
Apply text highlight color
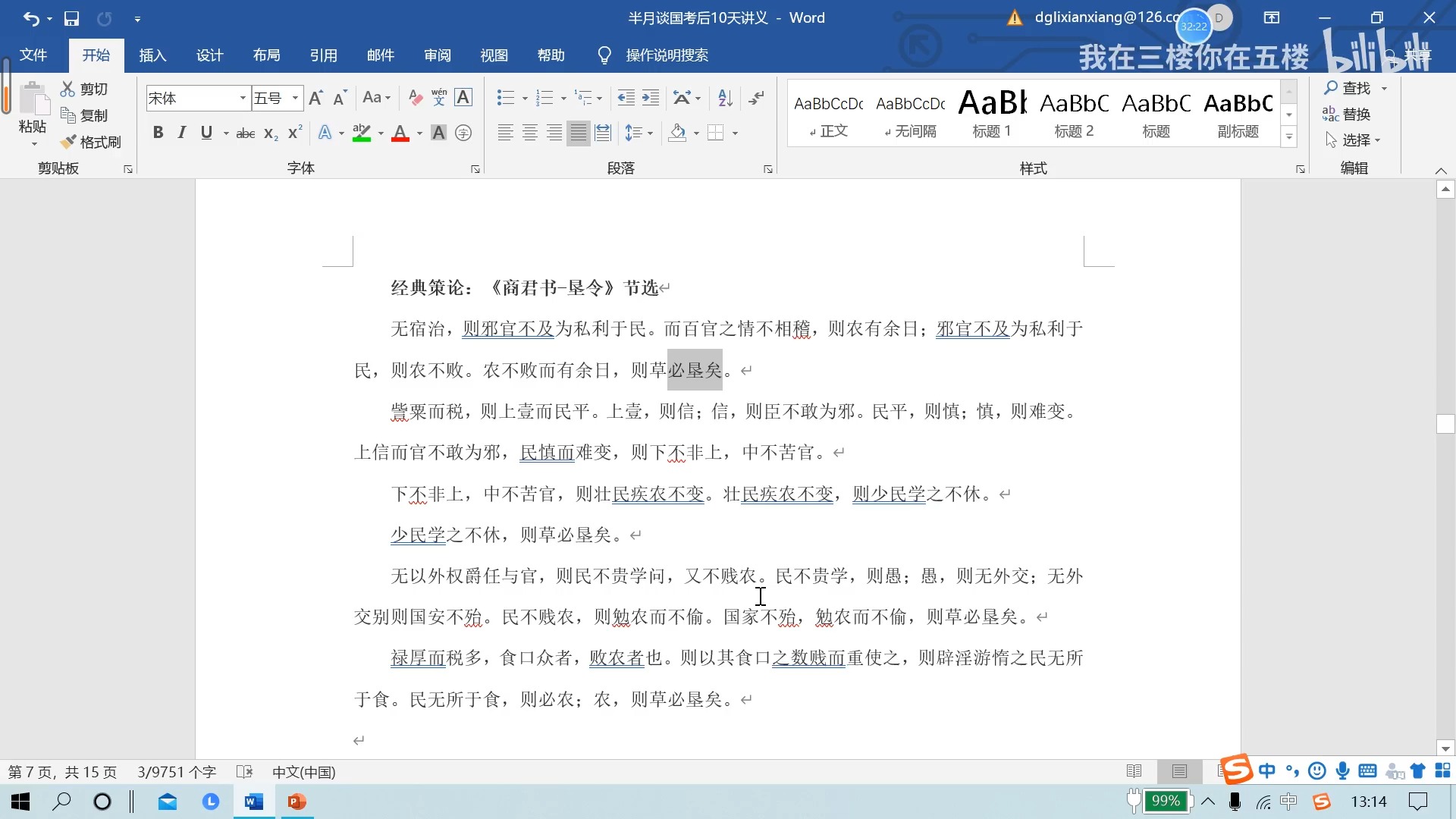click(362, 133)
